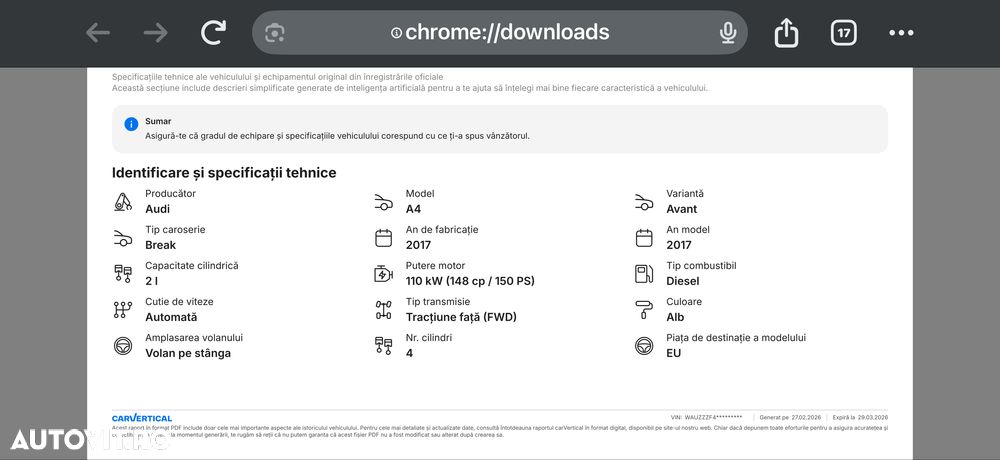Open the tab switcher showing 17 tabs
Viewport: 1000px width, 460px height.
(x=843, y=33)
